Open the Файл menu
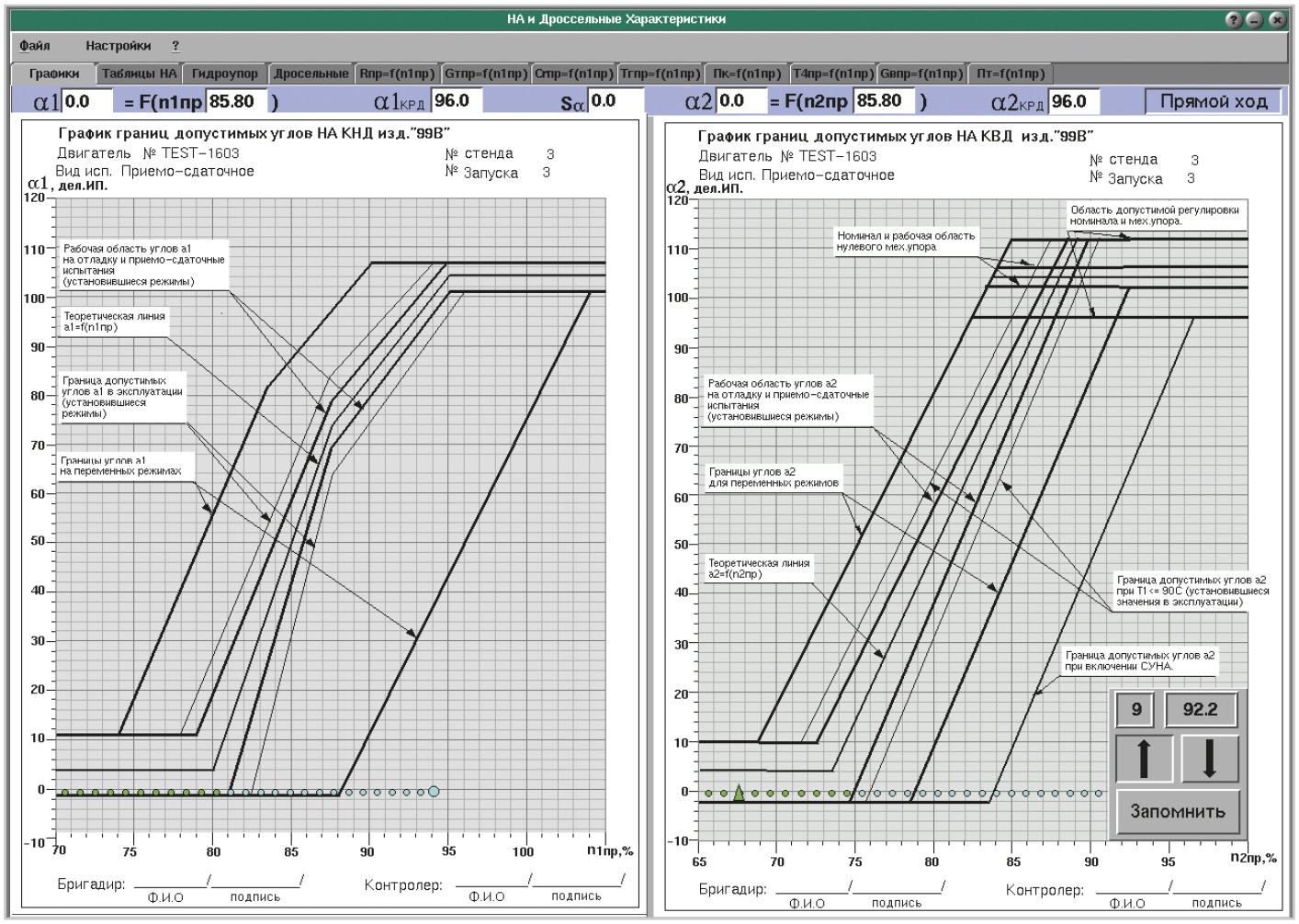 [x=35, y=46]
